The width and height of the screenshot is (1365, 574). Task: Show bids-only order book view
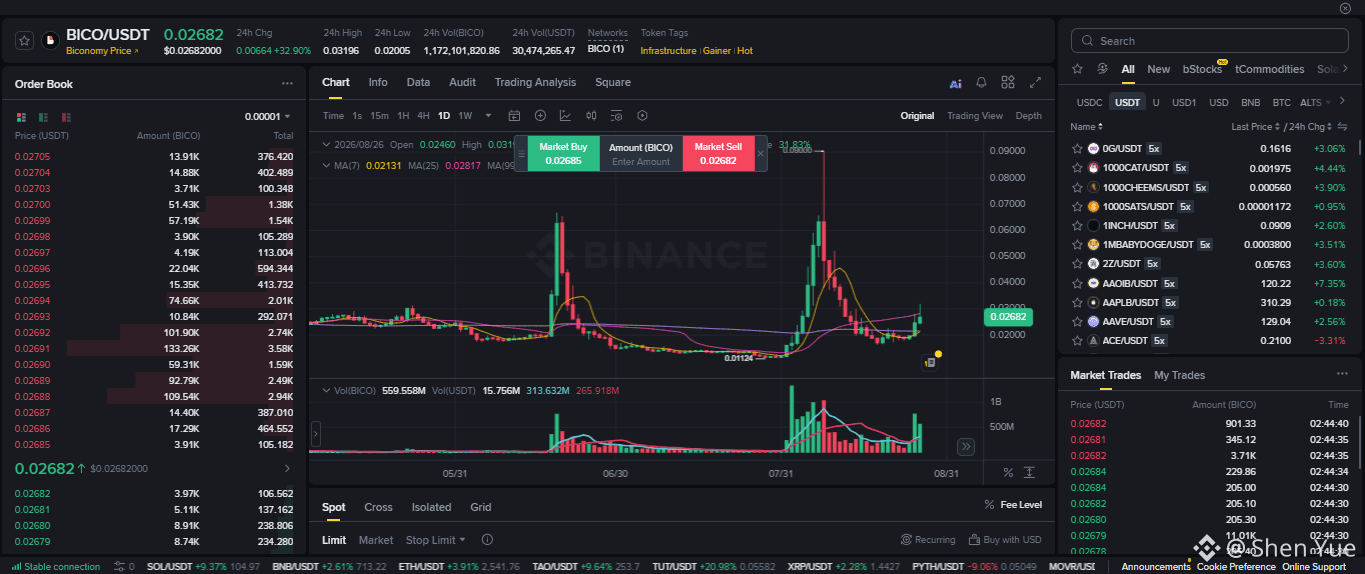pos(44,117)
